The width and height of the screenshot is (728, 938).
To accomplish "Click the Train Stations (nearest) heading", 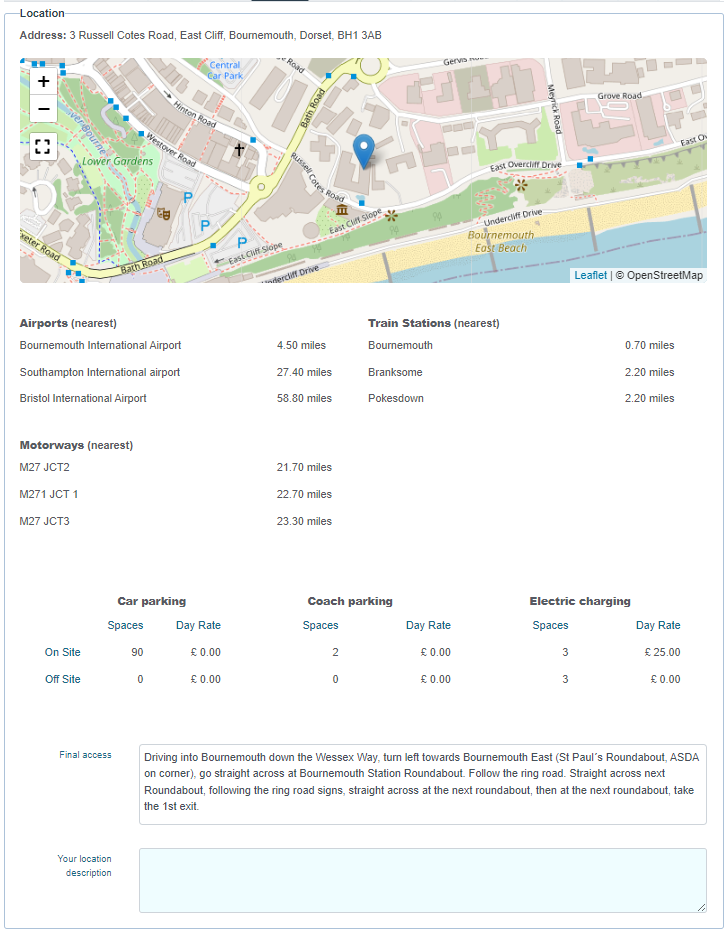I will [x=434, y=323].
